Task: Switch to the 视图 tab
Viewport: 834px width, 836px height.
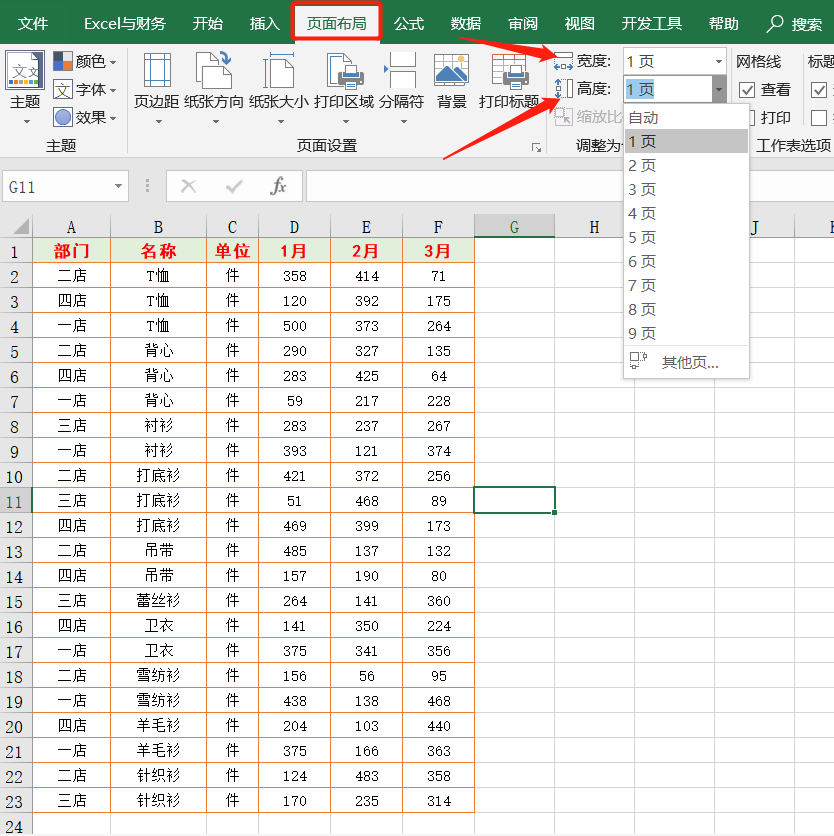Action: click(x=580, y=23)
